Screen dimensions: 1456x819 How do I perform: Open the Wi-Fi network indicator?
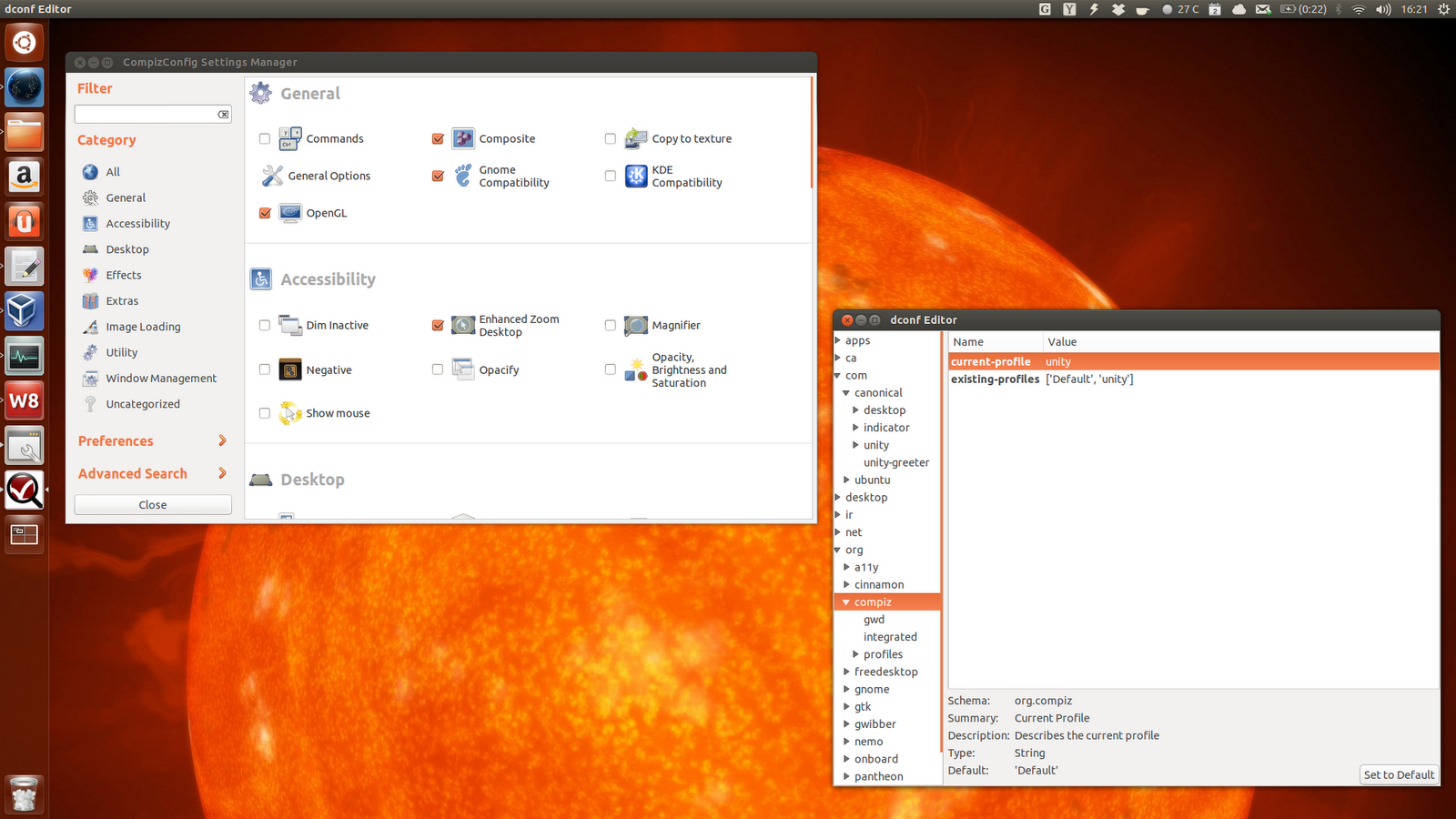(1359, 9)
